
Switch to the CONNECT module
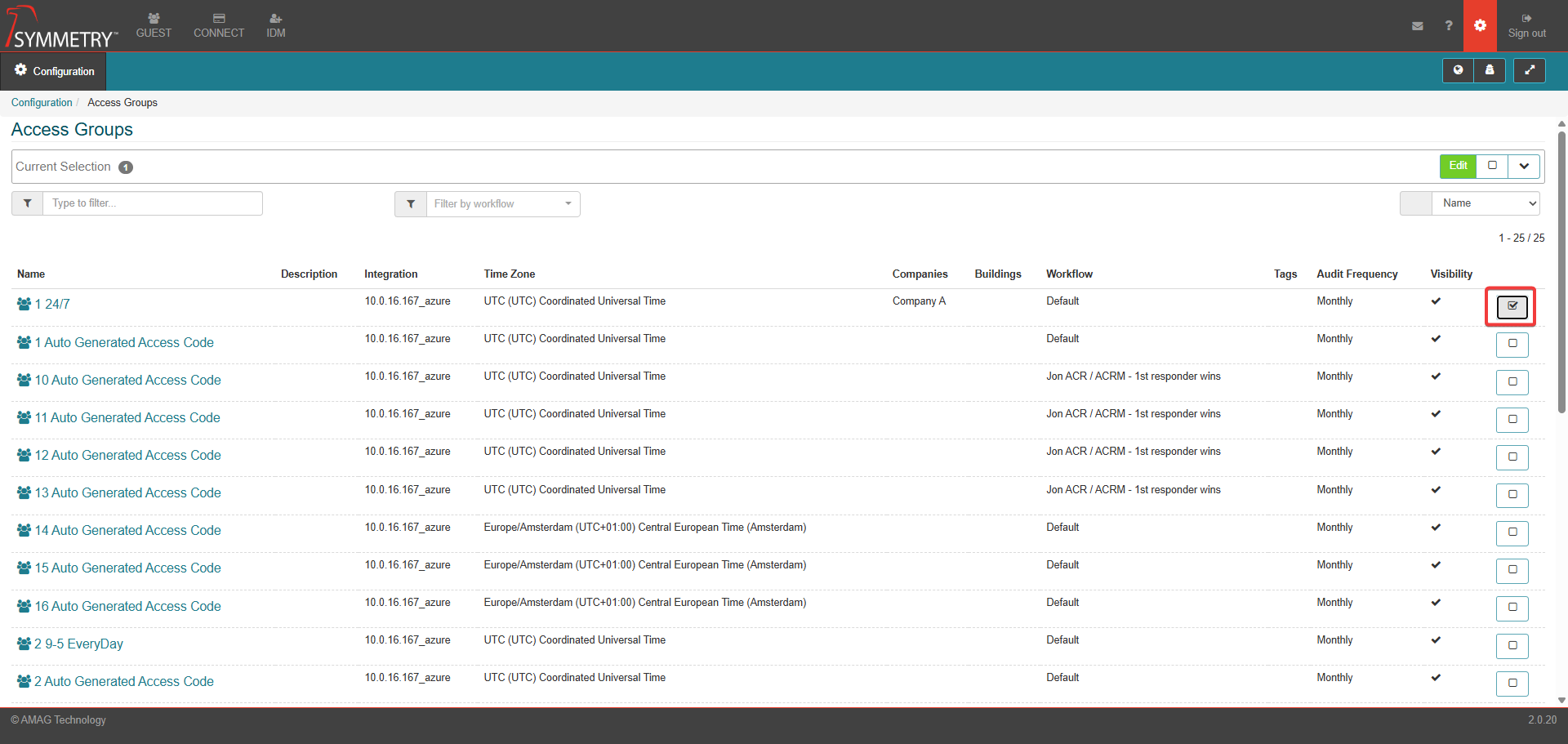(x=219, y=25)
